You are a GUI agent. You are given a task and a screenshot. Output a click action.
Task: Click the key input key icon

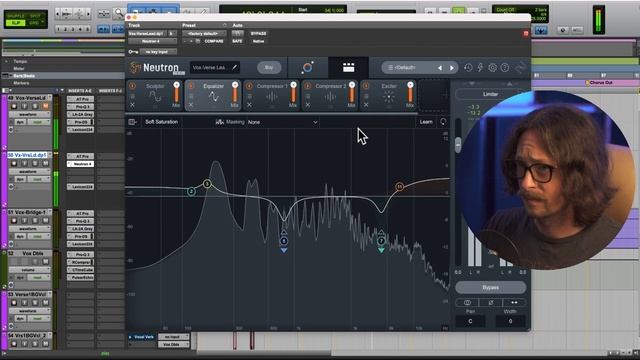click(x=133, y=52)
